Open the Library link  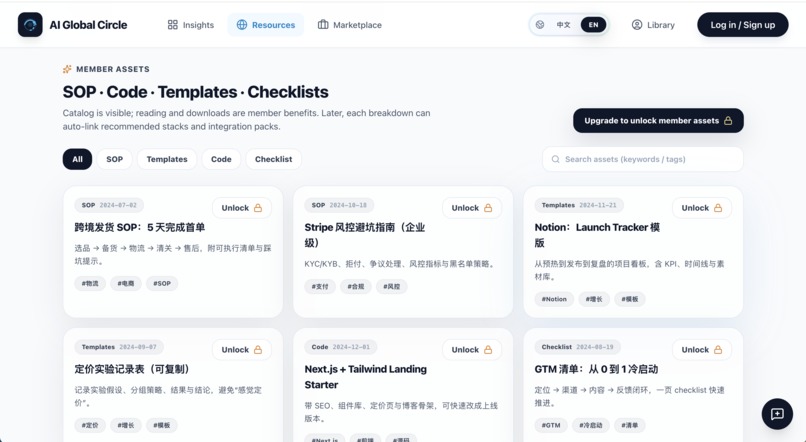(x=653, y=25)
